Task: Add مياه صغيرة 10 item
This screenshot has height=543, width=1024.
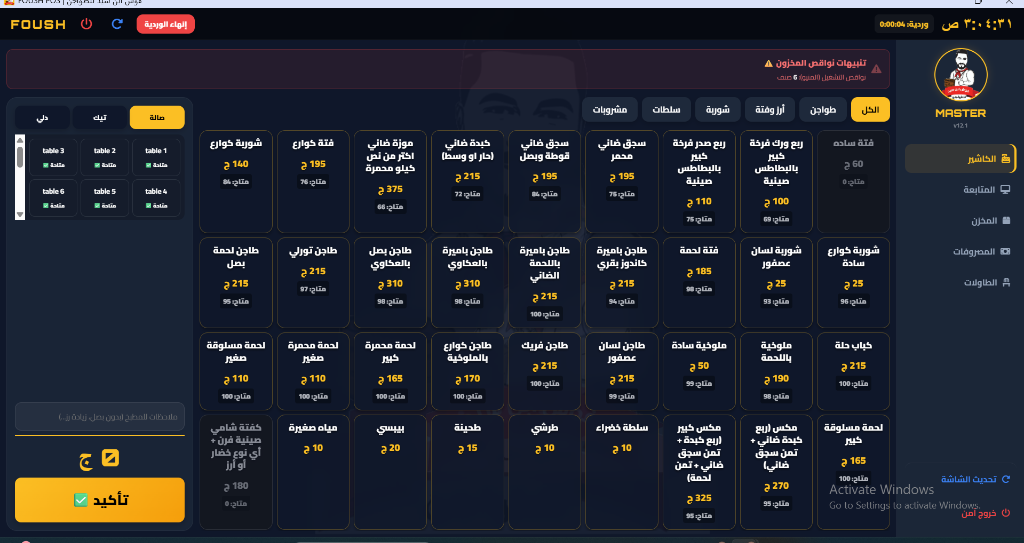Action: (x=313, y=472)
